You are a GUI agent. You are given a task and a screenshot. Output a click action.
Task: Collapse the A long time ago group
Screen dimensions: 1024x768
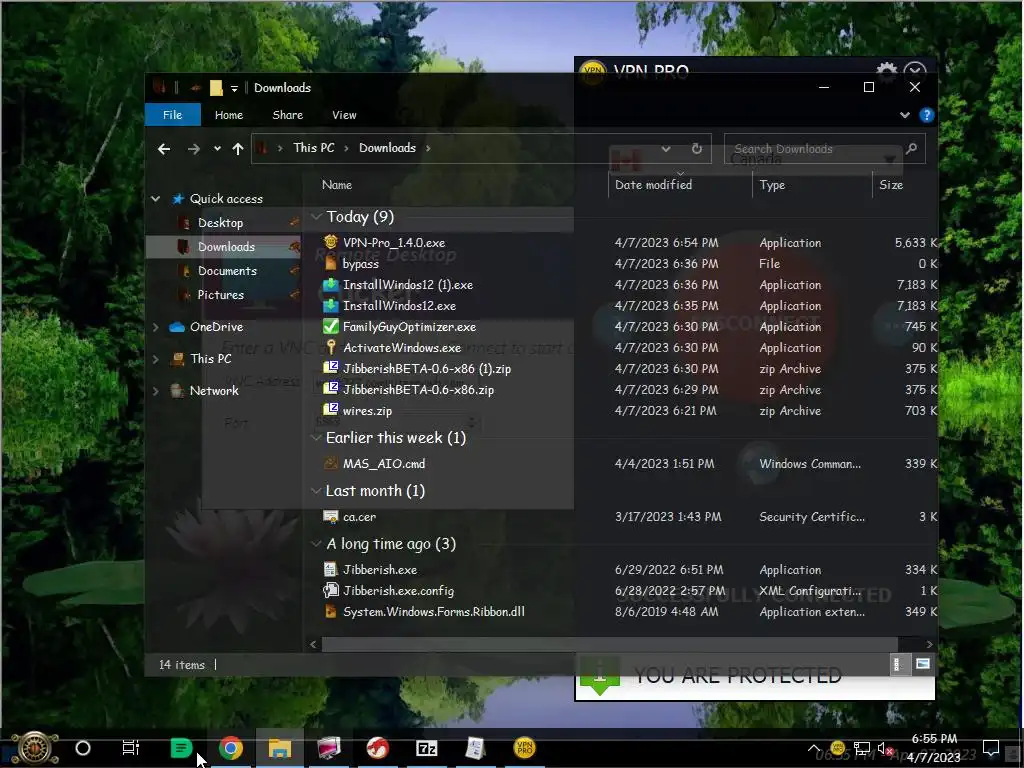316,543
